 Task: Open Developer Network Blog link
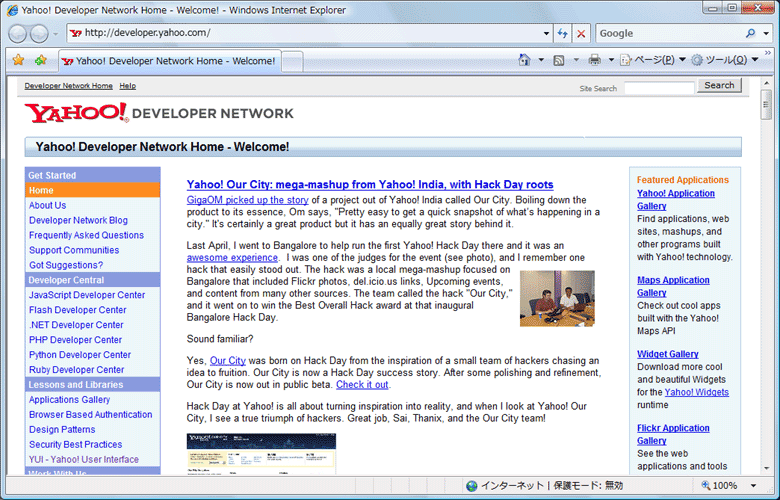point(78,220)
